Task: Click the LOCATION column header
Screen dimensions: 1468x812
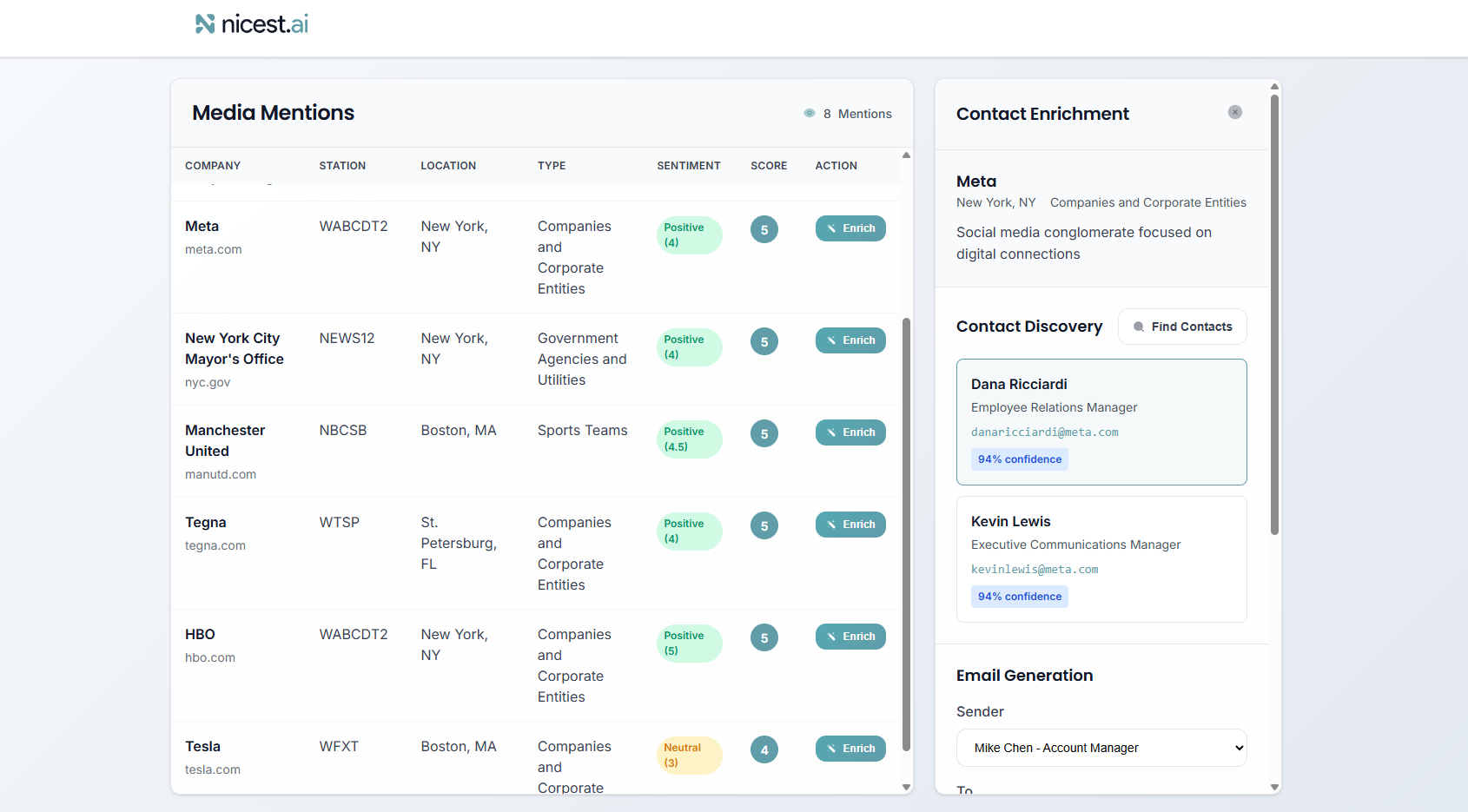Action: [448, 166]
